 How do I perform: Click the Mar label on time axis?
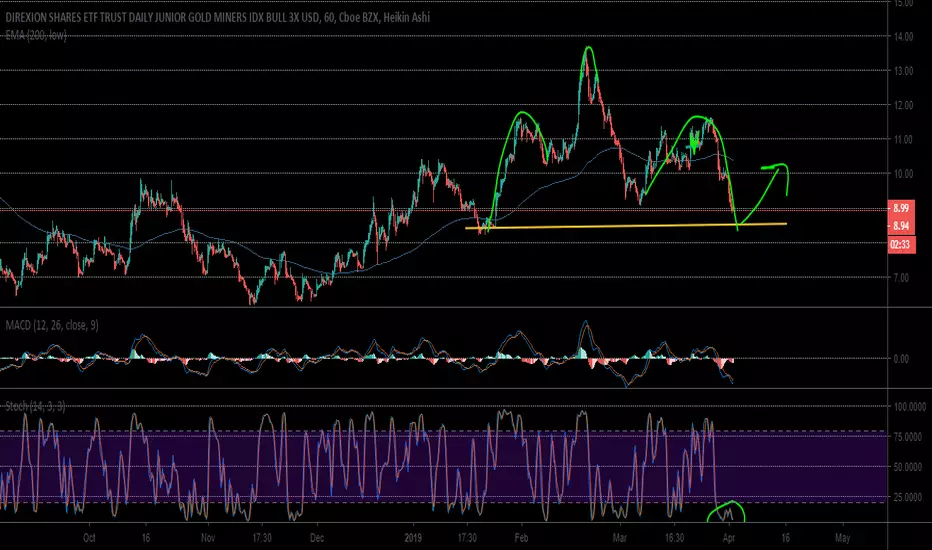(x=620, y=538)
